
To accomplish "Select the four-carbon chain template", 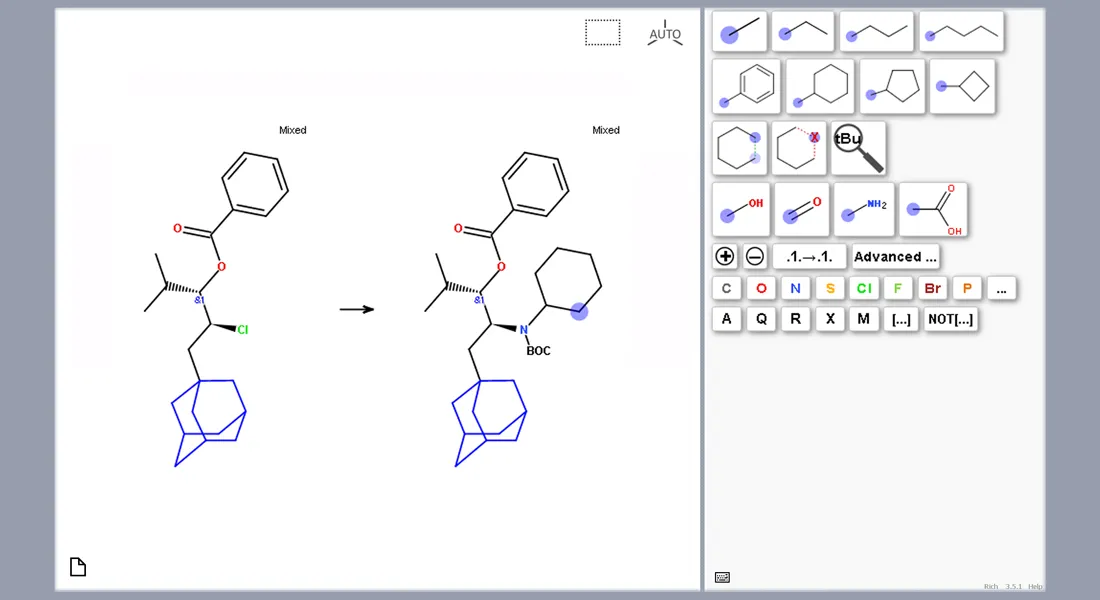I will [x=962, y=31].
